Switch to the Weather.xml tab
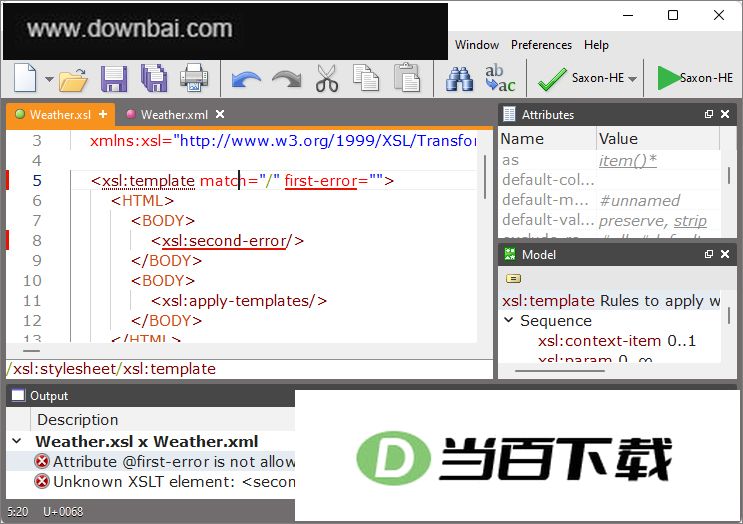The width and height of the screenshot is (743, 524). 174,115
